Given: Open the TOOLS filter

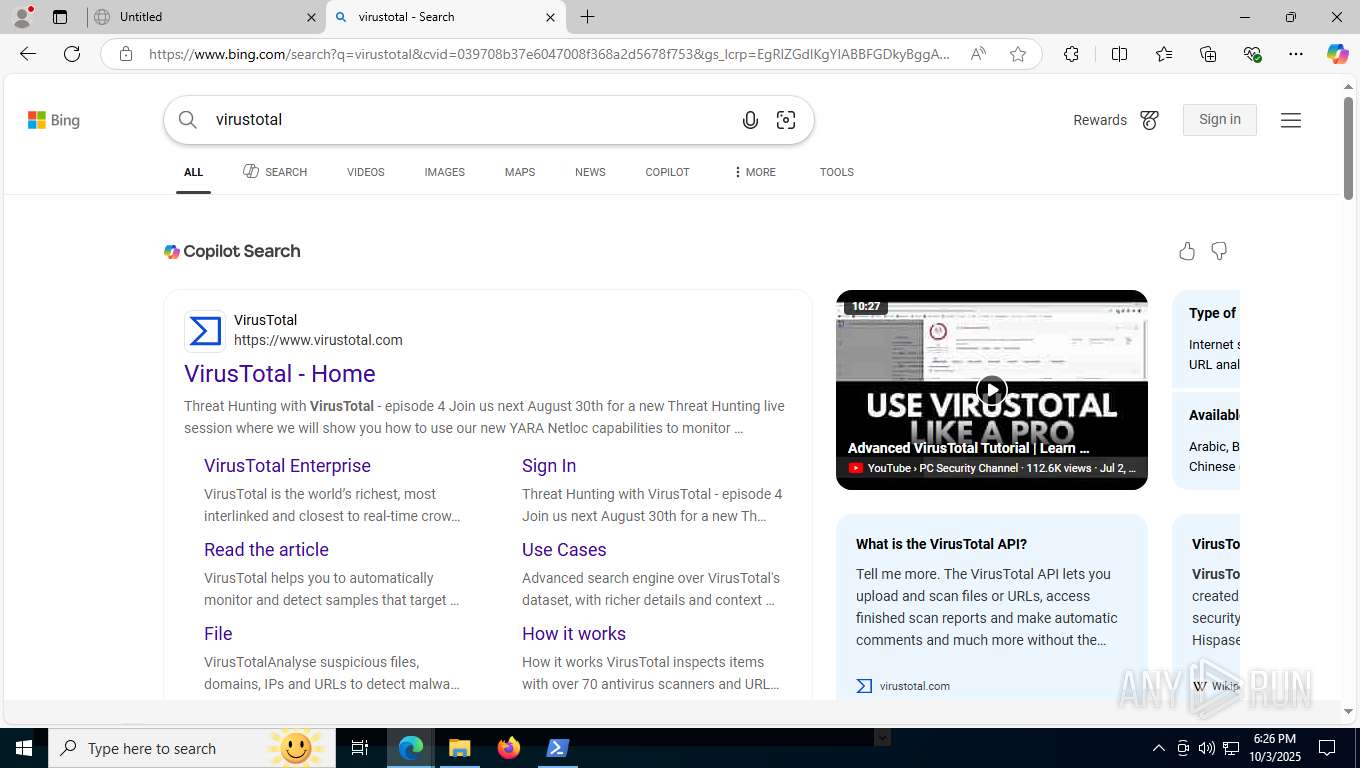Looking at the screenshot, I should [x=837, y=172].
